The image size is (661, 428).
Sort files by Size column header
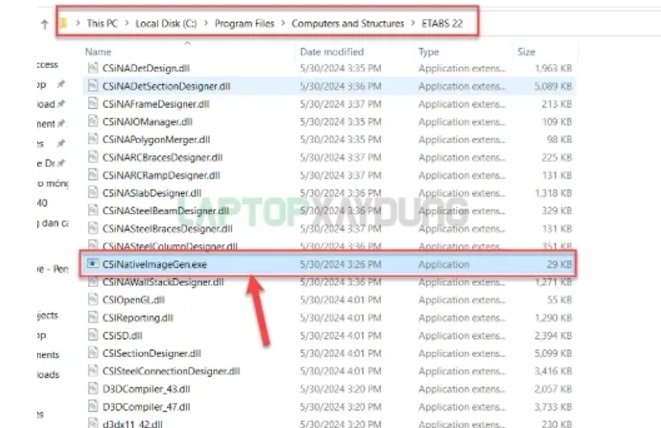(526, 52)
